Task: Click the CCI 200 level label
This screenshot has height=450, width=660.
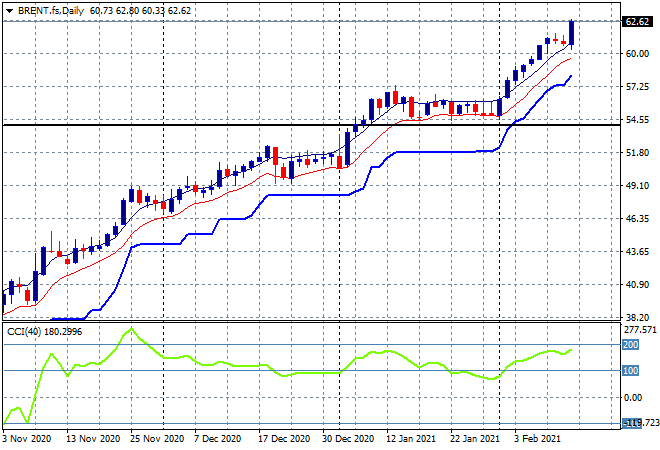Action: (x=631, y=345)
